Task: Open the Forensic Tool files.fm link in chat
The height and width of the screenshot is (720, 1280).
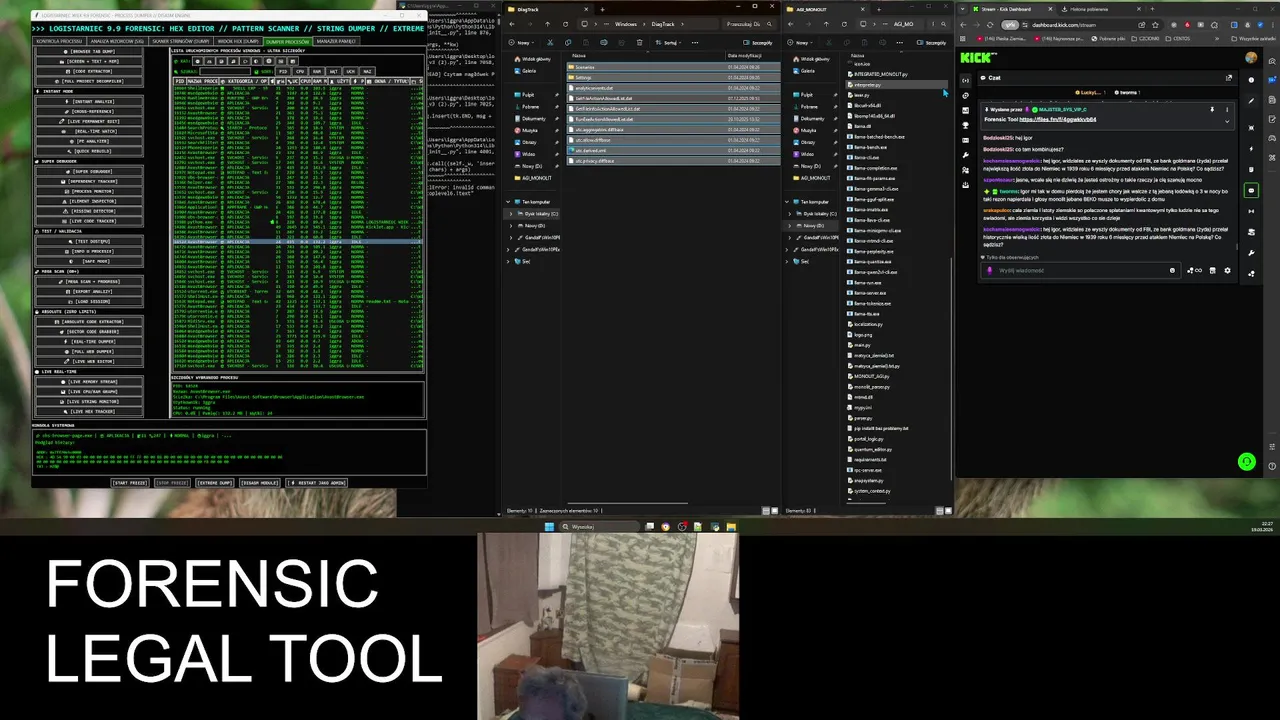Action: pyautogui.click(x=1057, y=119)
